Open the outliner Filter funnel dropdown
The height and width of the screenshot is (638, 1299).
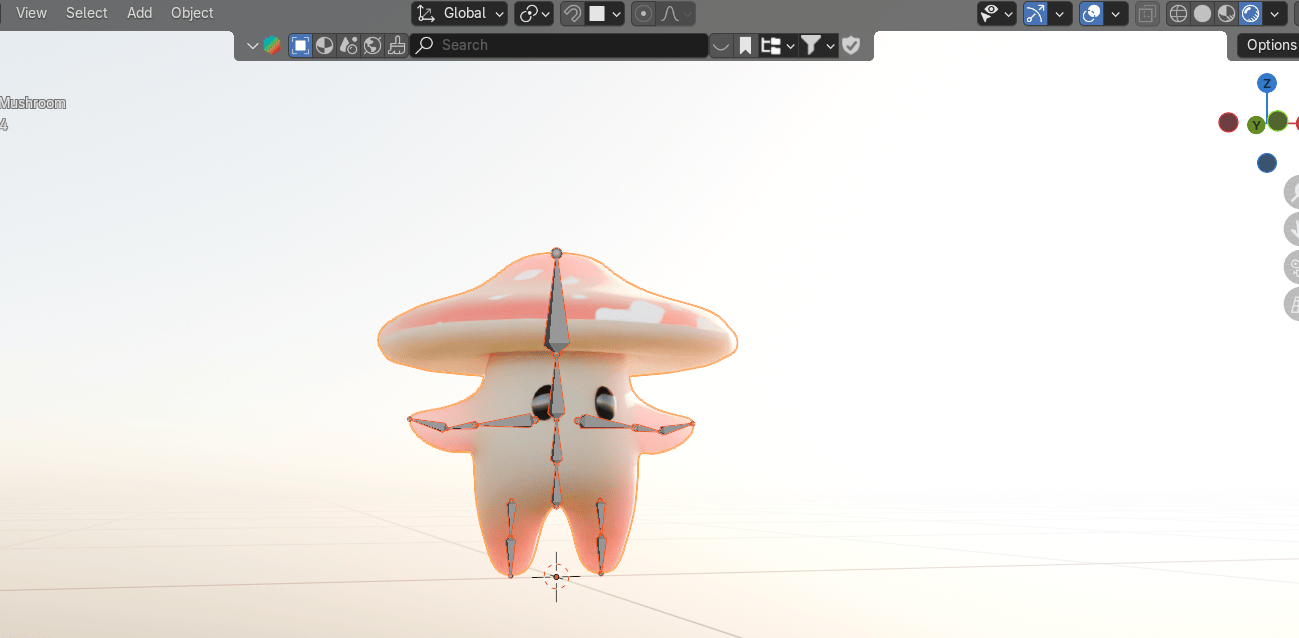tap(817, 45)
